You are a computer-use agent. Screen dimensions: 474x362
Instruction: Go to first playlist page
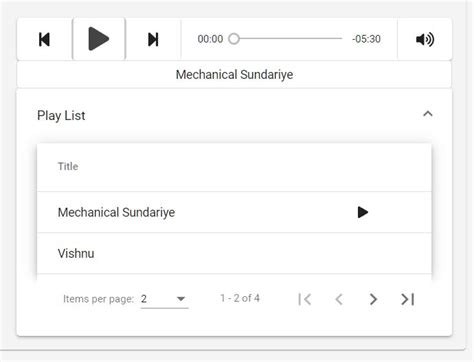[x=305, y=299]
